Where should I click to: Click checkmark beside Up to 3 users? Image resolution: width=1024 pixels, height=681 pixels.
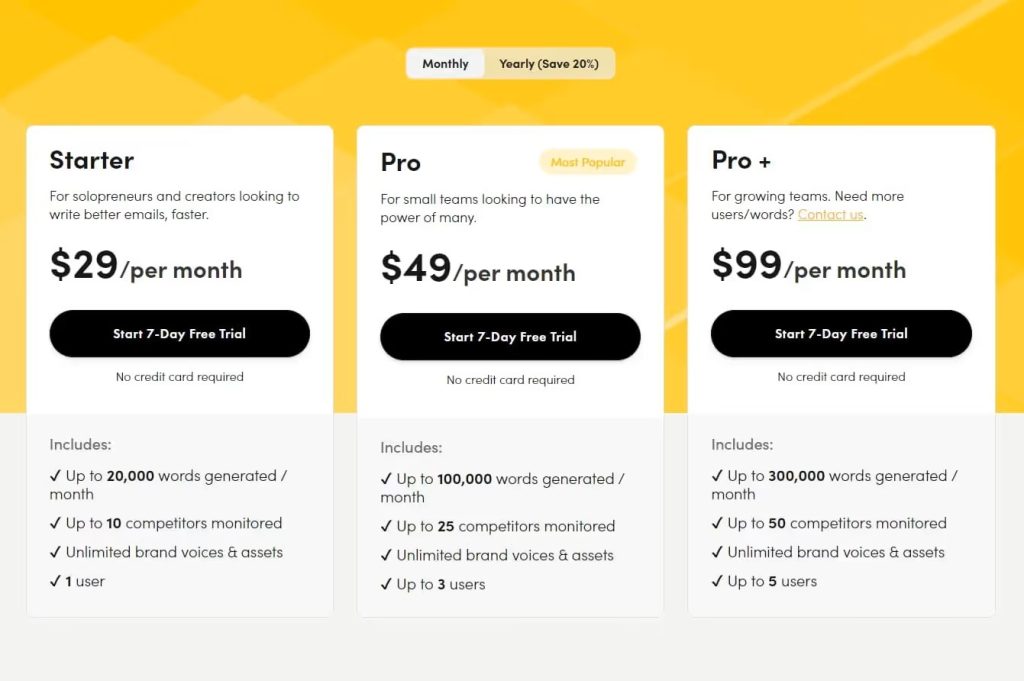(386, 584)
